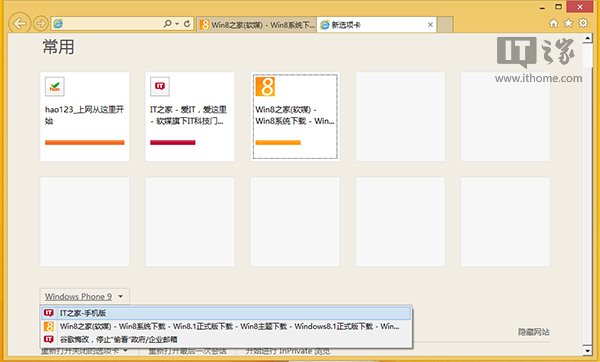600x362 pixels.
Task: Click the 隐藏网站 link
Action: coord(534,332)
